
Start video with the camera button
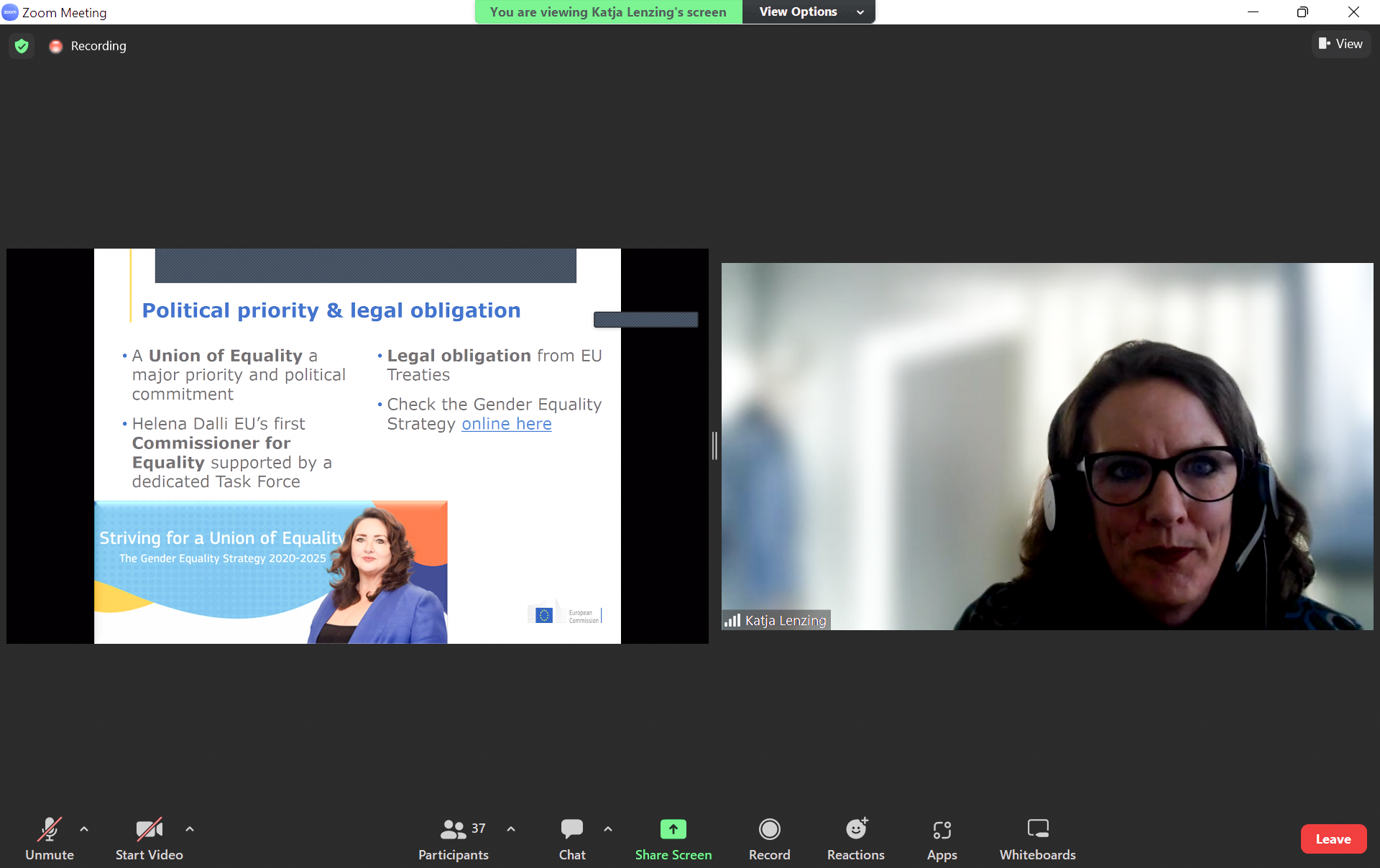149,838
